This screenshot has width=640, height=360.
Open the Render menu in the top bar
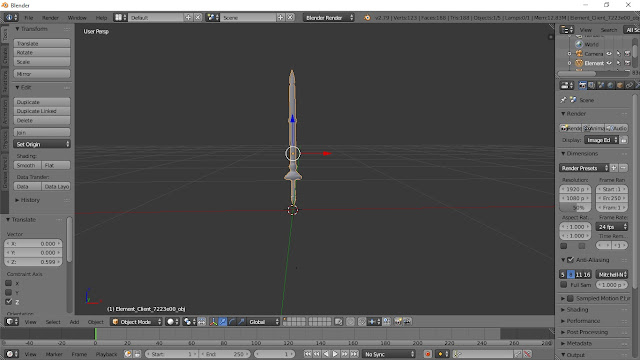[x=50, y=18]
